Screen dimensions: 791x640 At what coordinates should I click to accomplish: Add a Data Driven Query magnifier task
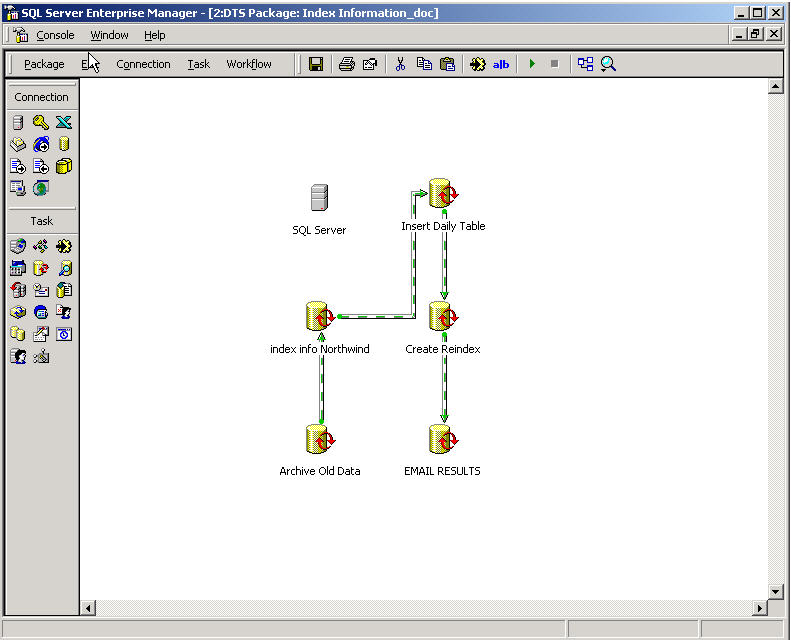pyautogui.click(x=64, y=268)
